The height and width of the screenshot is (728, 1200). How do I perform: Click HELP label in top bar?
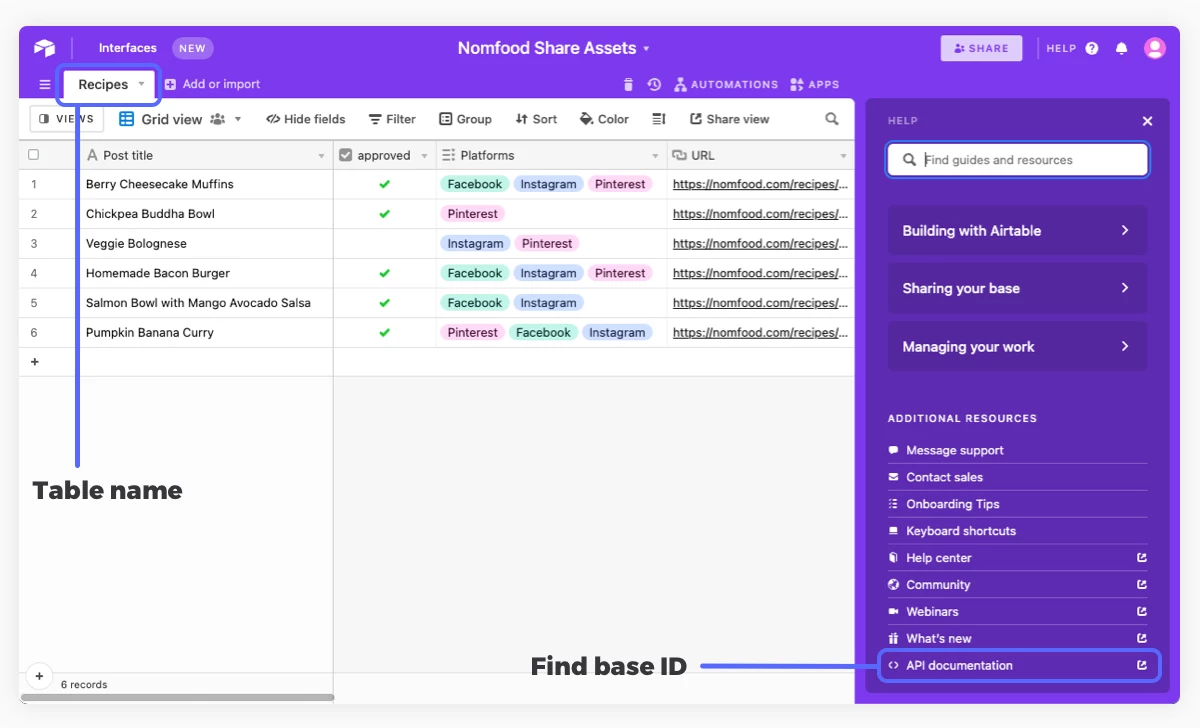pos(1061,48)
